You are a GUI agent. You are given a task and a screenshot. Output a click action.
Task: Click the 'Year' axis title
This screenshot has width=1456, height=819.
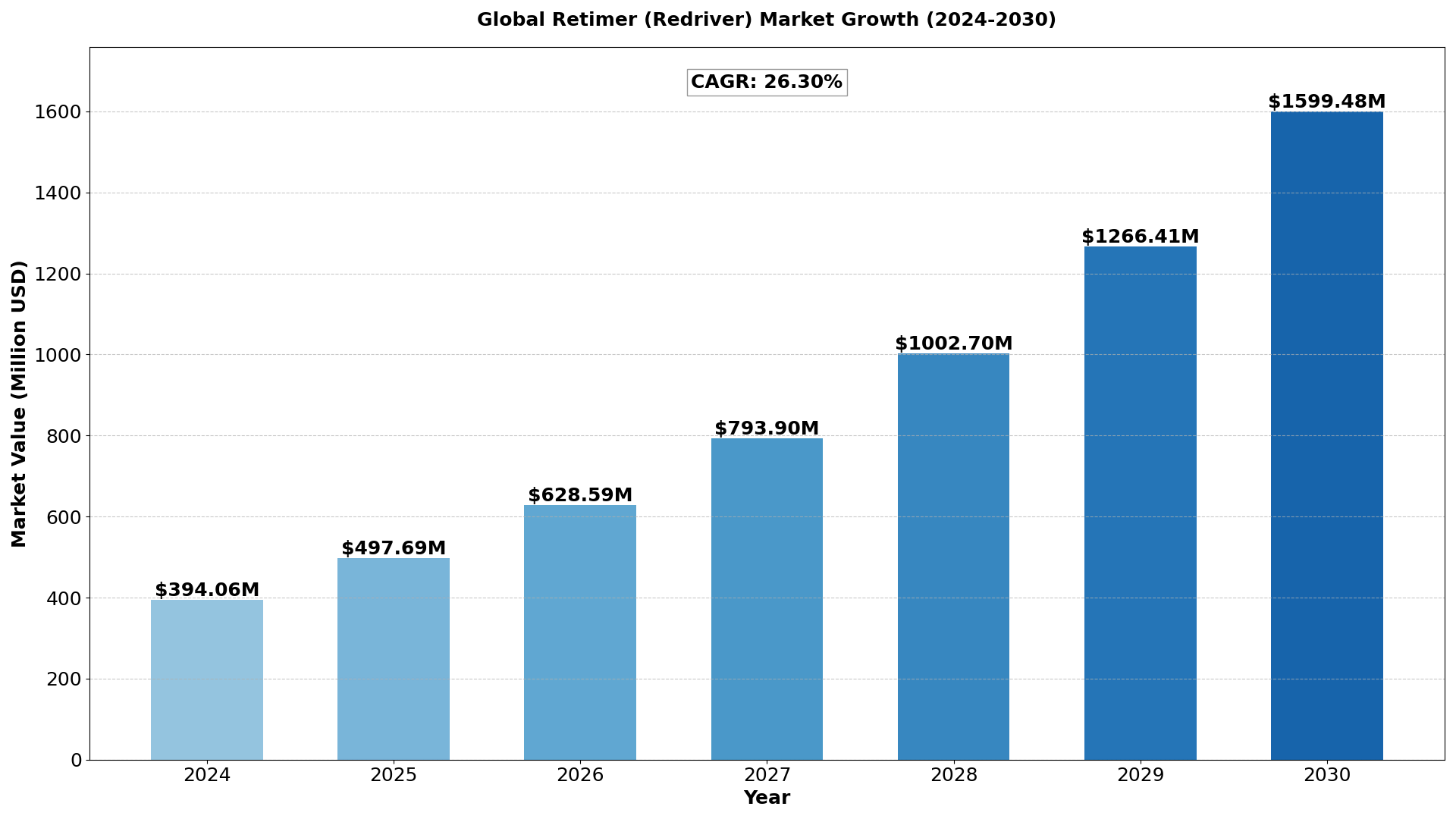(x=767, y=798)
